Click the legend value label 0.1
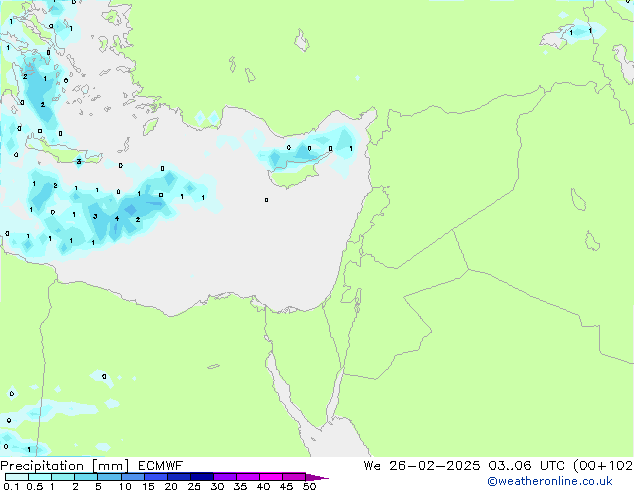 point(11,486)
